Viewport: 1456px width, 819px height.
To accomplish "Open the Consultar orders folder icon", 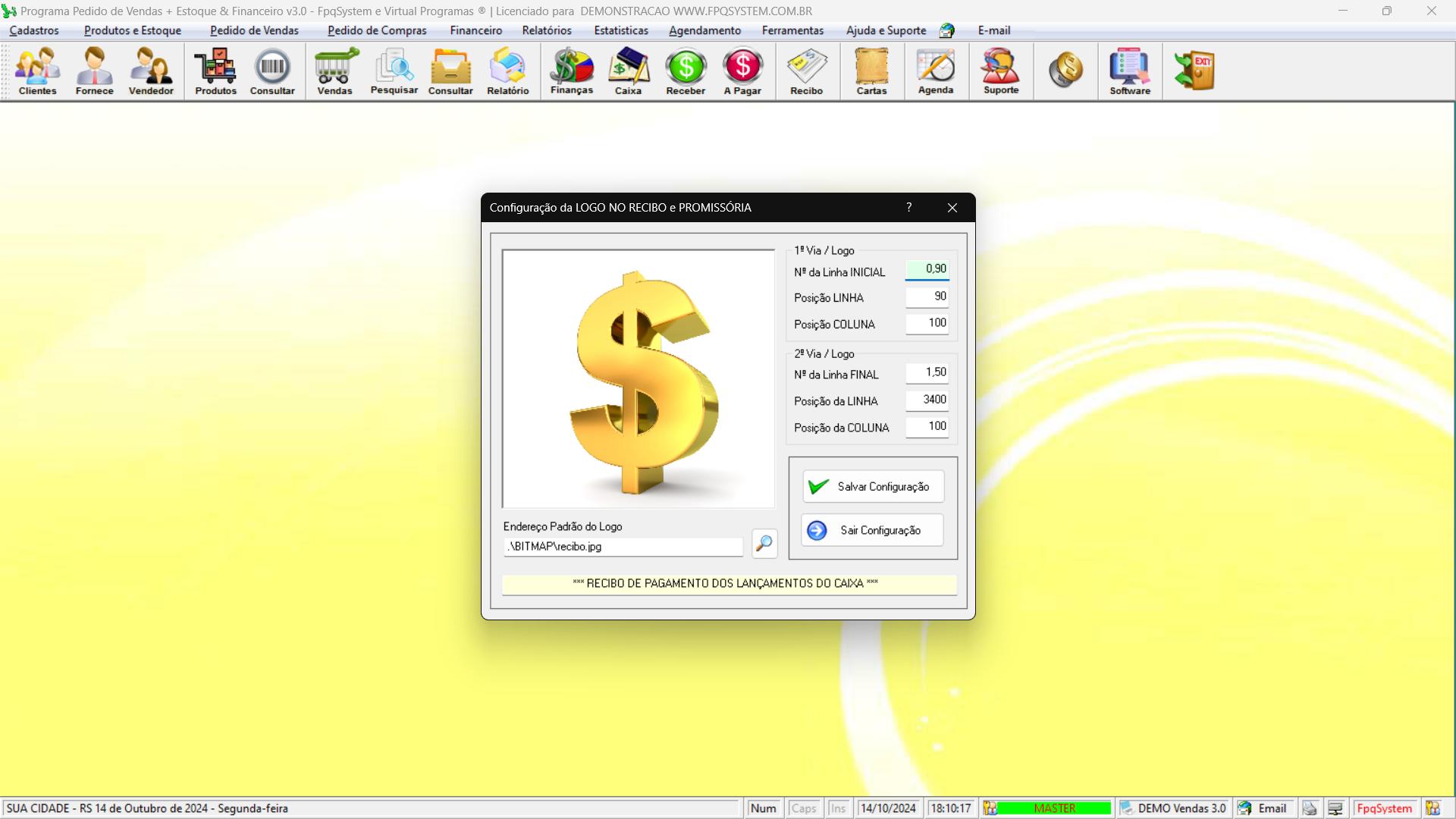I will click(450, 71).
